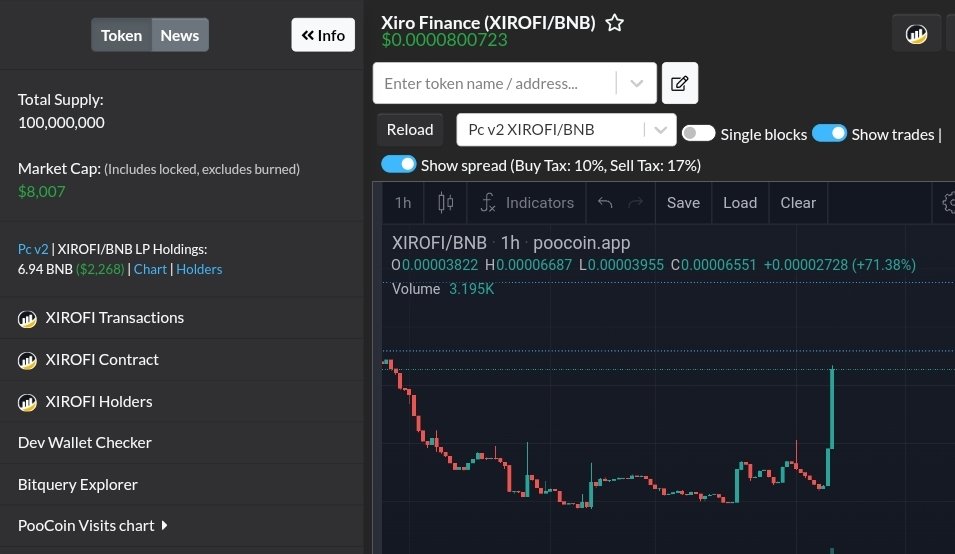Open the PooCoin logo button at top right
This screenshot has width=955, height=554.
click(x=916, y=34)
